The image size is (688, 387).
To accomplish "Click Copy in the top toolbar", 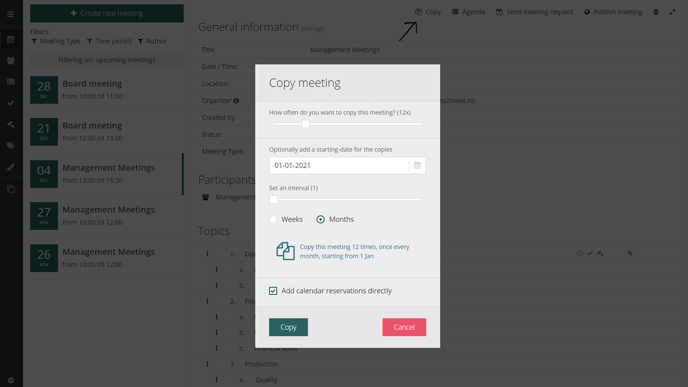I will coord(428,12).
